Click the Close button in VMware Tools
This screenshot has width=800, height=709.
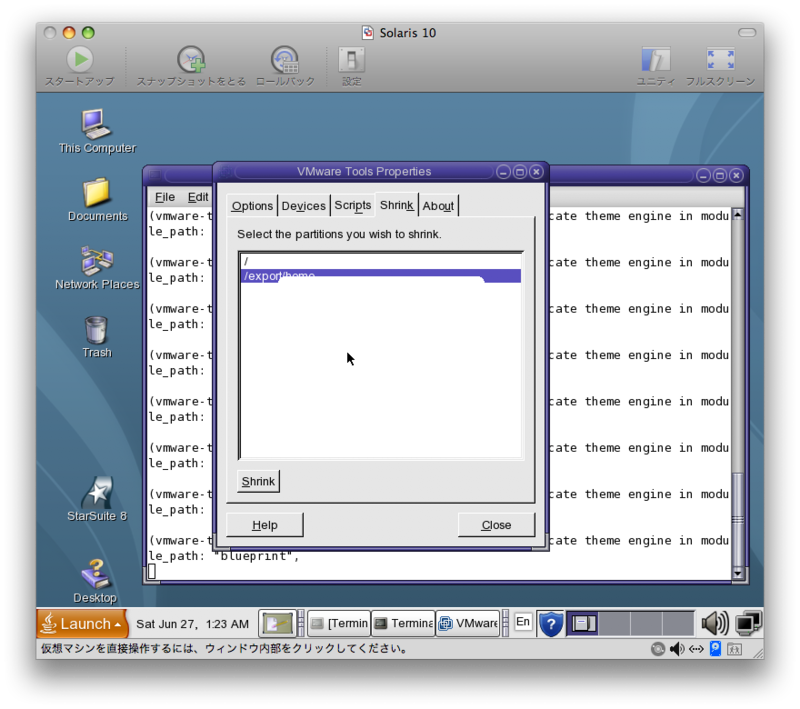[x=496, y=525]
